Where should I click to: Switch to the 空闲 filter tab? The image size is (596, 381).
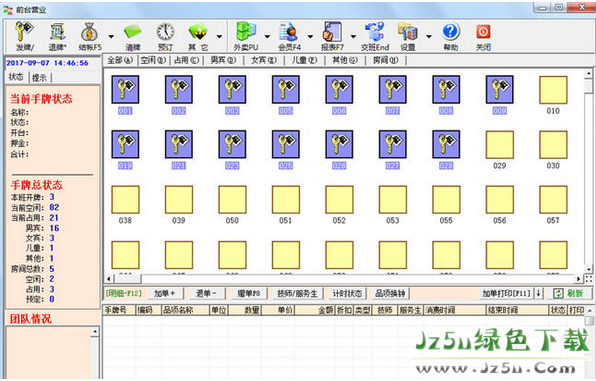153,60
